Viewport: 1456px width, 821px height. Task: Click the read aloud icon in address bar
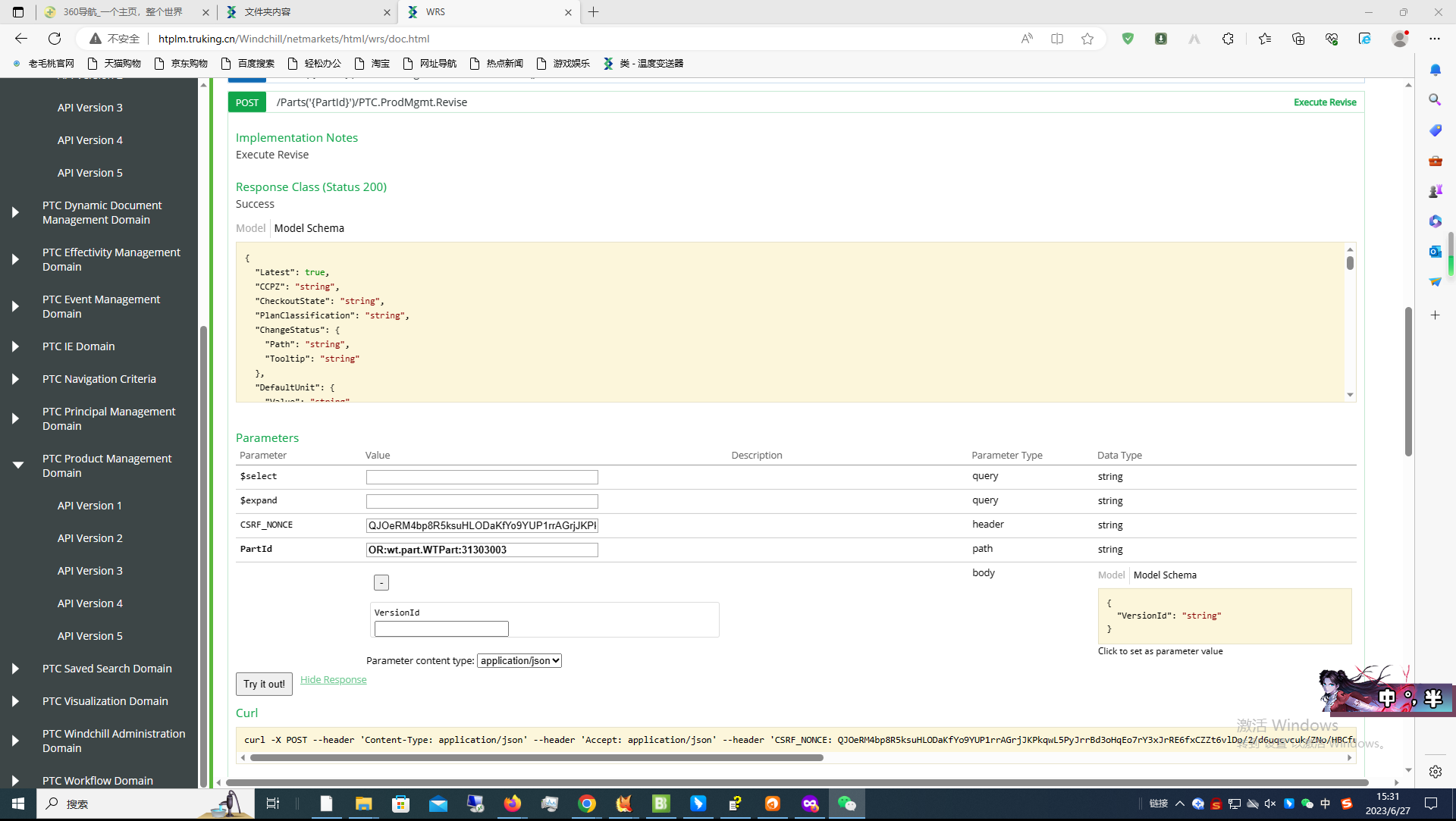tap(1027, 39)
